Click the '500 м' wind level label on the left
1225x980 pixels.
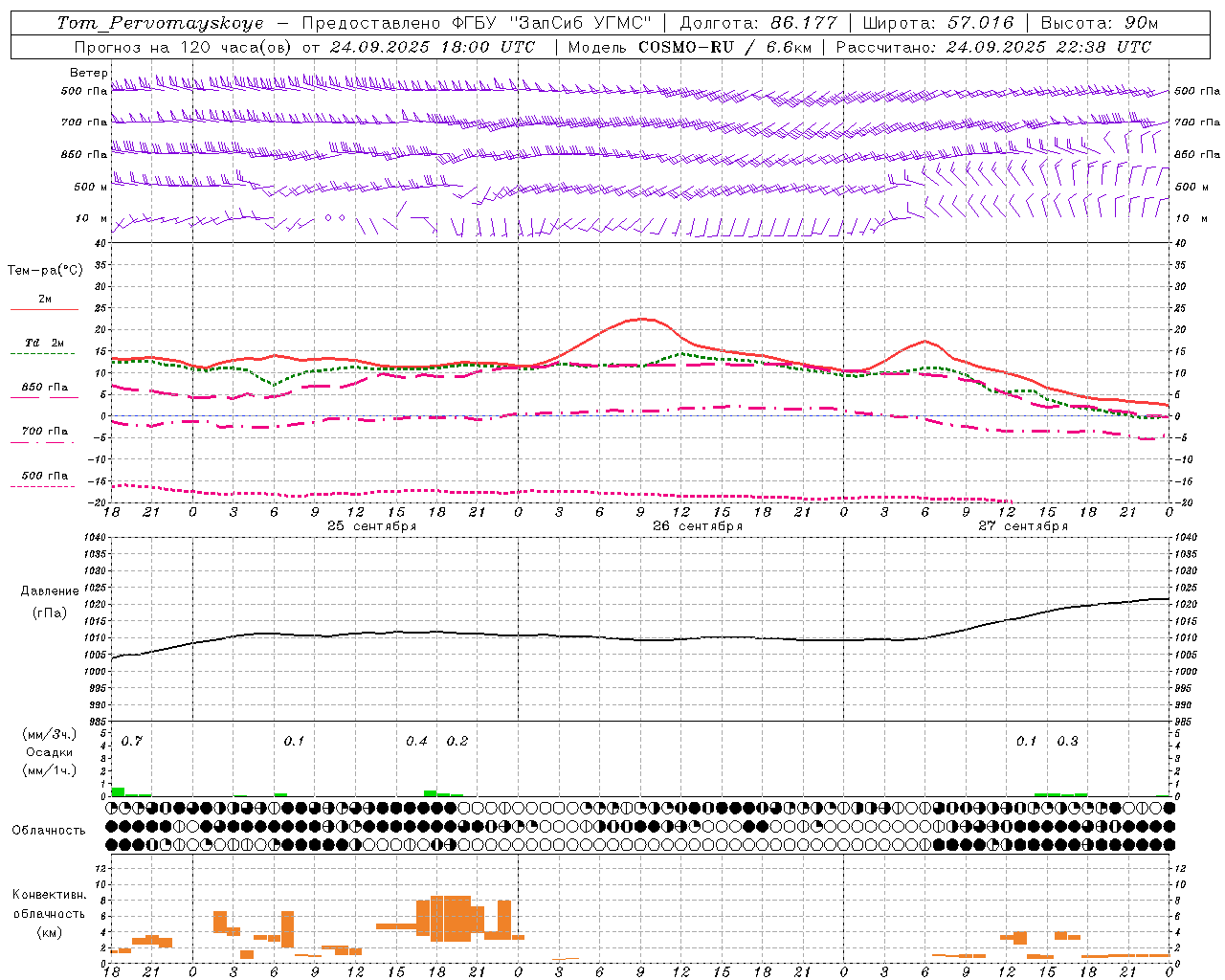pos(91,187)
